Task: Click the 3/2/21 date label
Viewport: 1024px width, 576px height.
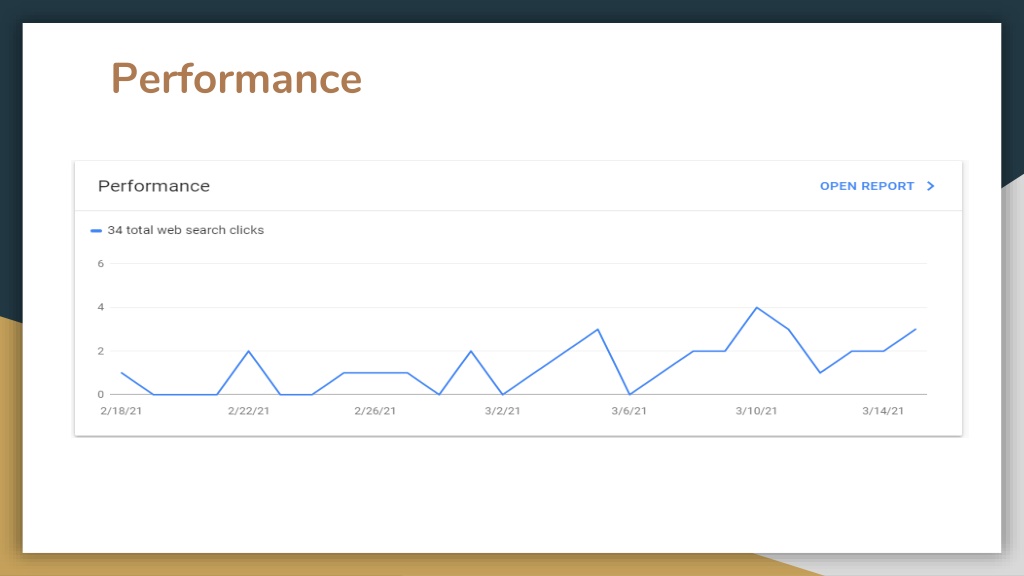Action: [x=502, y=411]
